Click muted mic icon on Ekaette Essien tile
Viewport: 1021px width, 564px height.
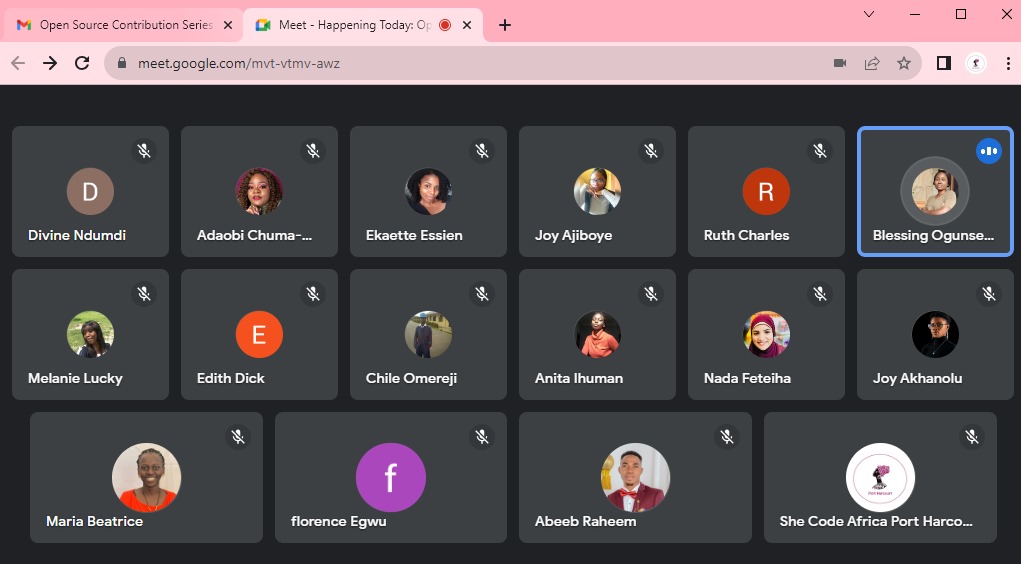coord(482,151)
